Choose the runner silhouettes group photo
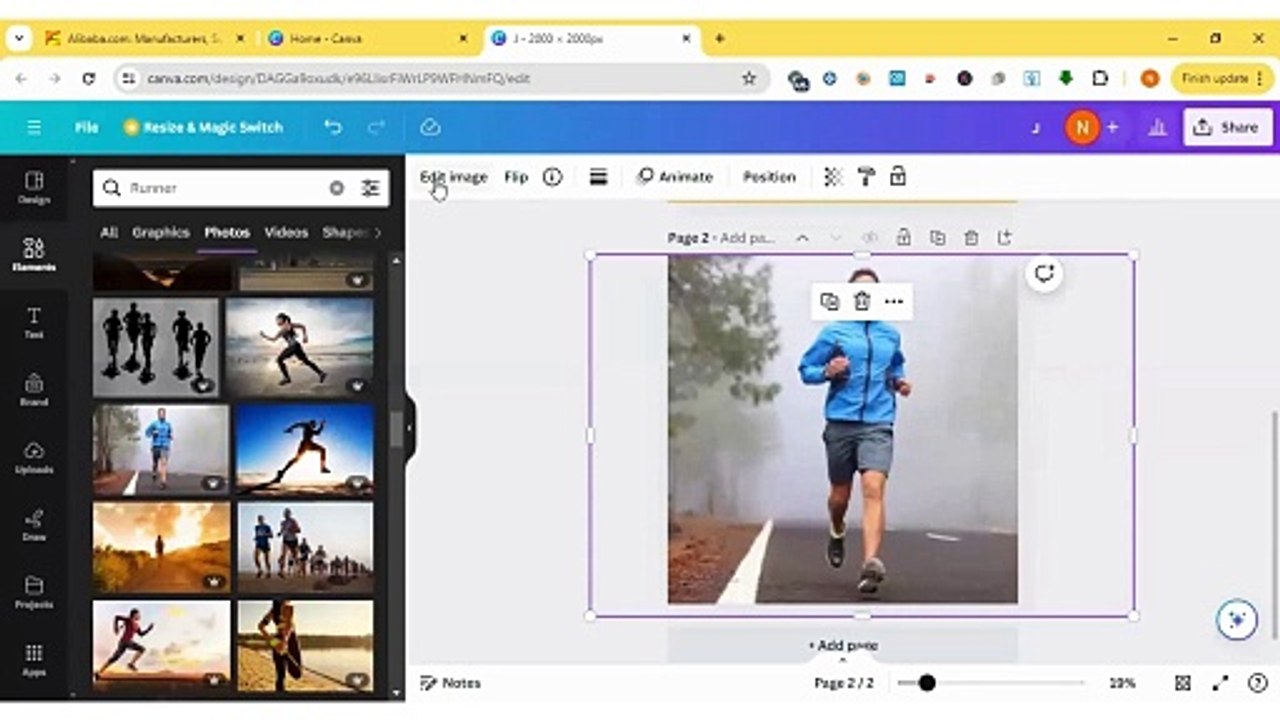This screenshot has height=720, width=1280. pyautogui.click(x=156, y=347)
